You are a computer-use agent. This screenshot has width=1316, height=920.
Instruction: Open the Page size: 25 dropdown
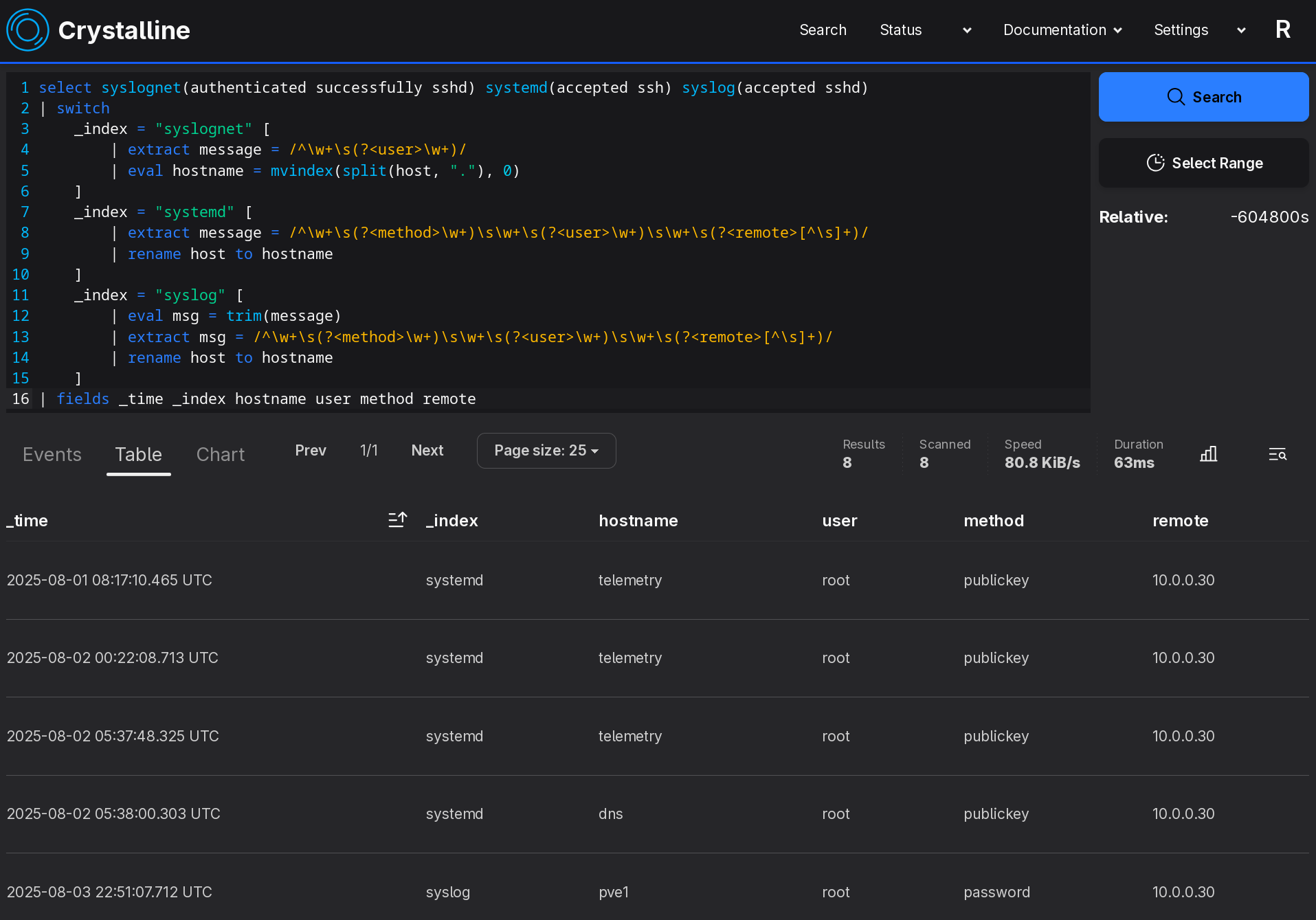coord(546,451)
